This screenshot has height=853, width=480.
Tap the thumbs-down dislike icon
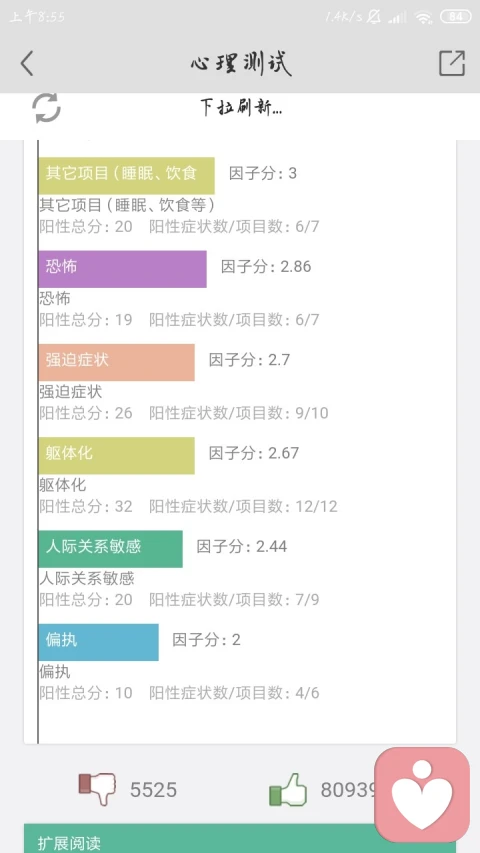(97, 789)
